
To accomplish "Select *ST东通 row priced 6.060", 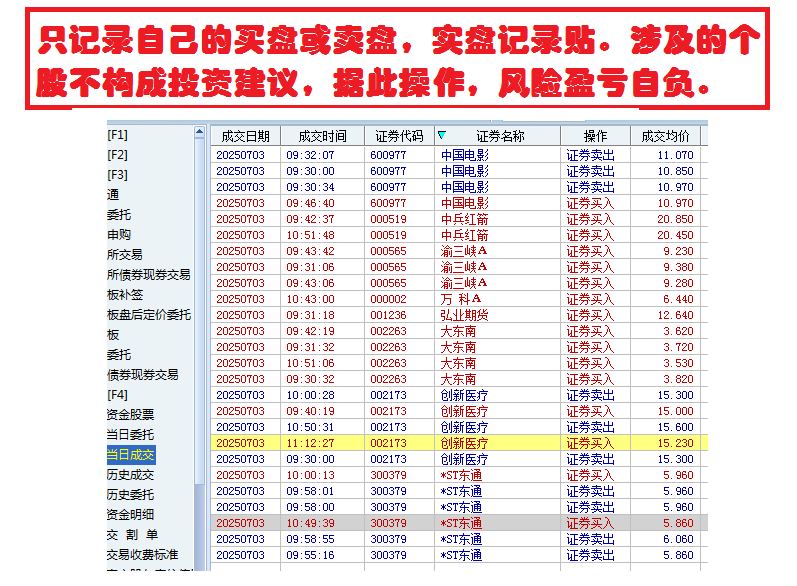I will (x=459, y=539).
